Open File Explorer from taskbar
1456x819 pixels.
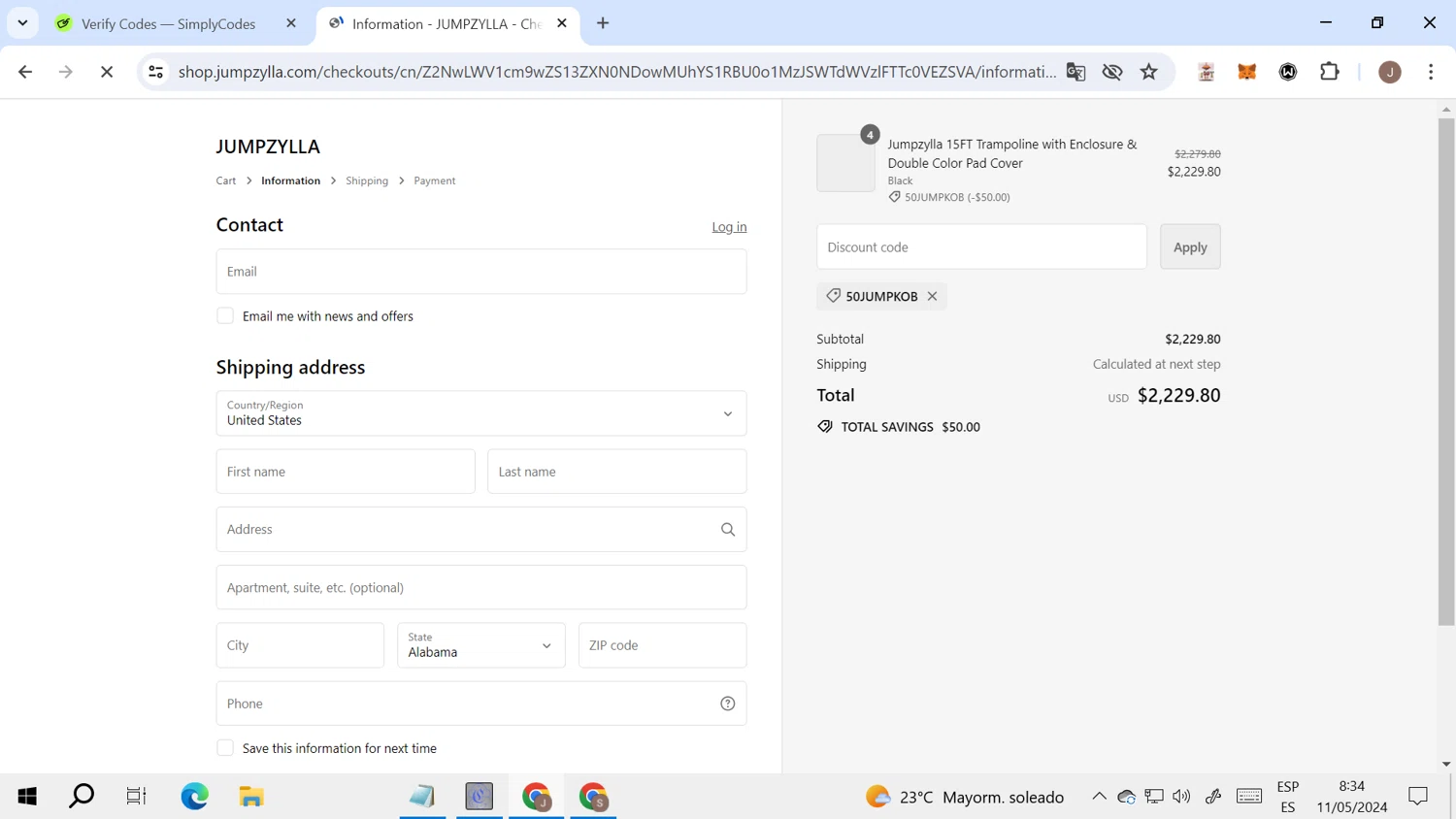click(251, 797)
